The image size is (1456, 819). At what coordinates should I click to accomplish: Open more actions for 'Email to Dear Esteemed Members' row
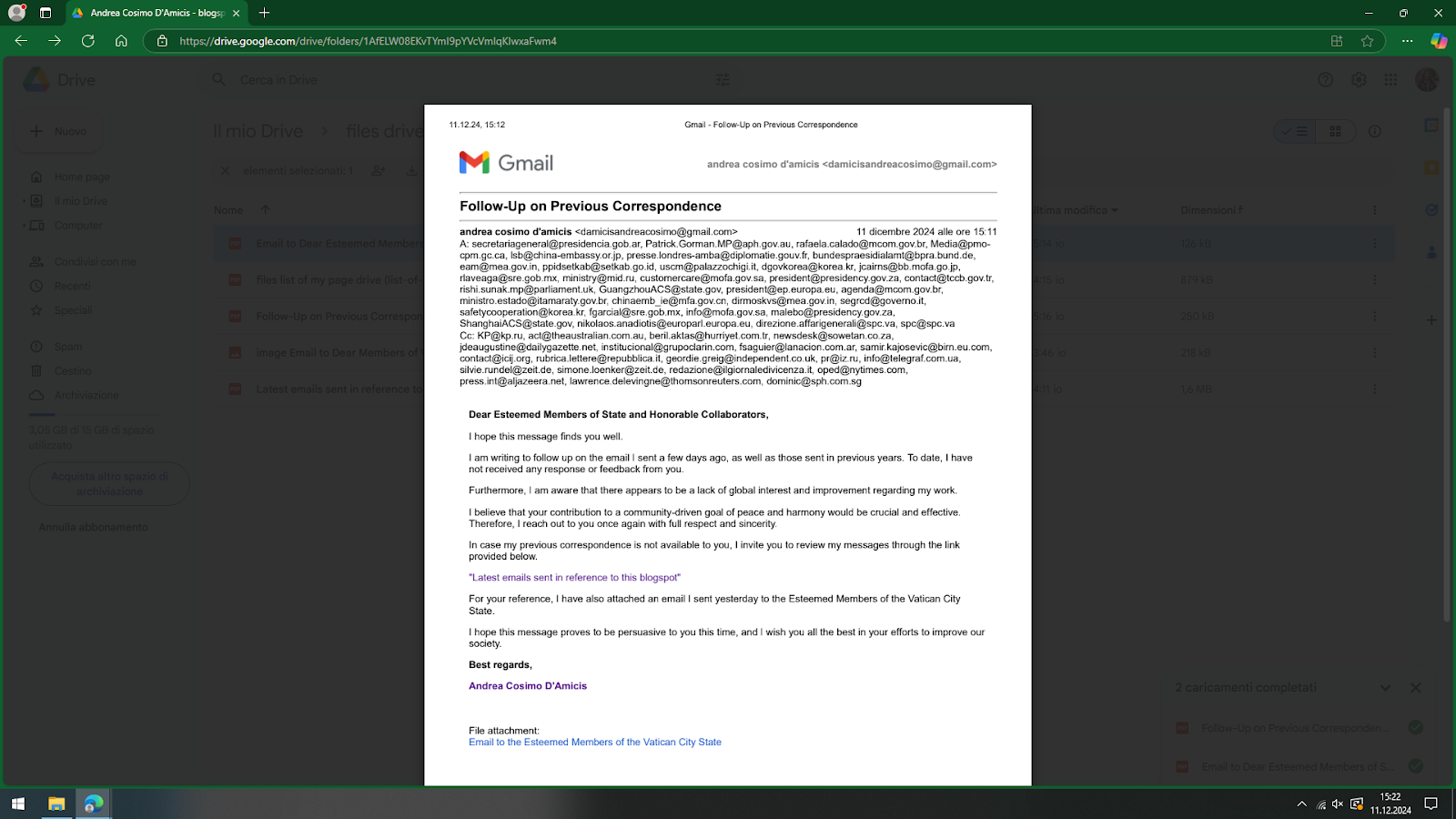coord(1375,243)
